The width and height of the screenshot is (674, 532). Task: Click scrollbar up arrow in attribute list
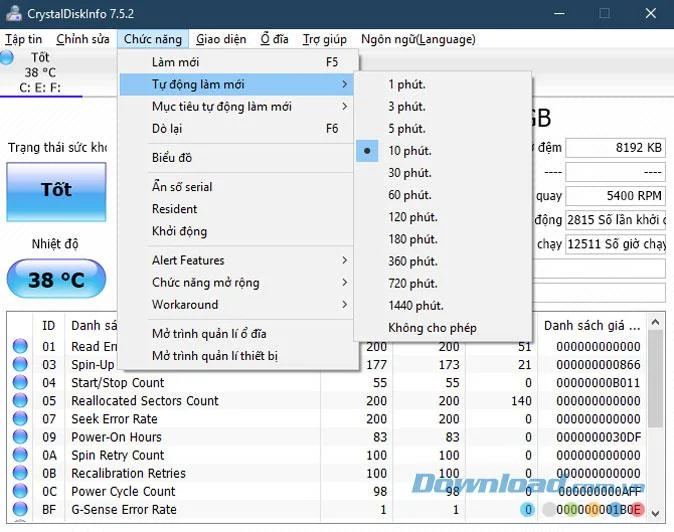(655, 322)
